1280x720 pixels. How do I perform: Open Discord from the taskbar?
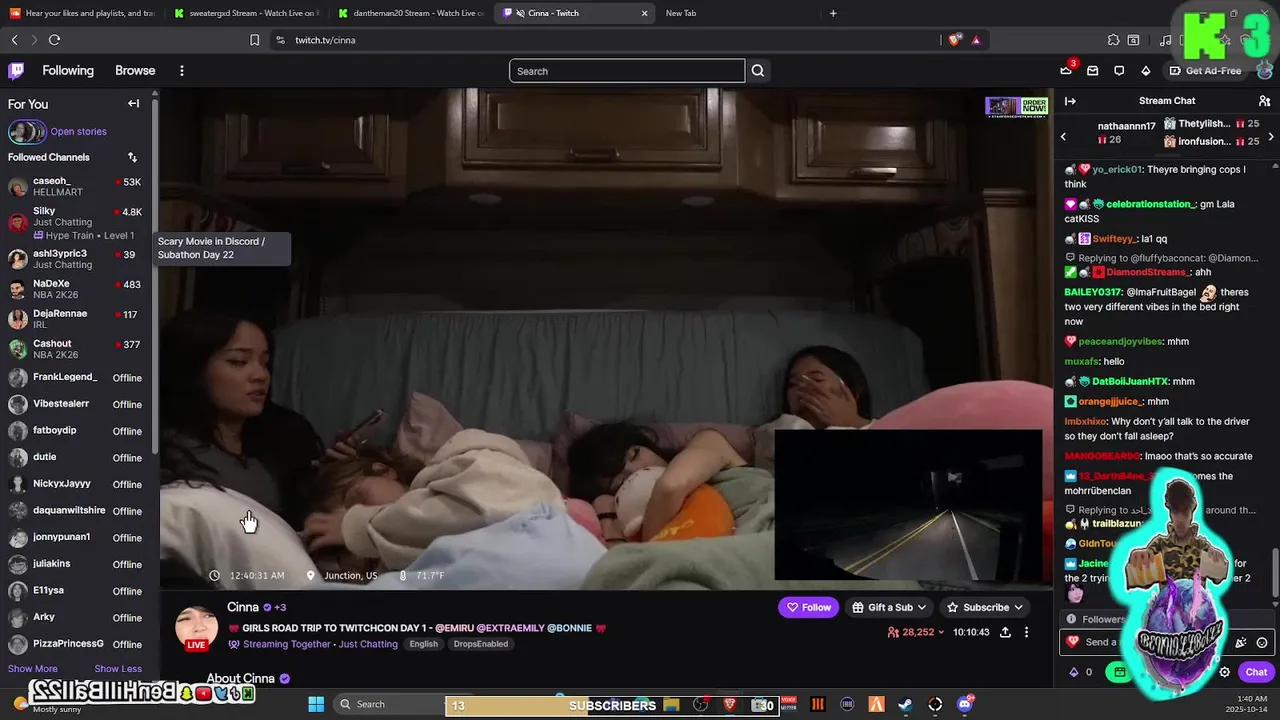coord(965,704)
